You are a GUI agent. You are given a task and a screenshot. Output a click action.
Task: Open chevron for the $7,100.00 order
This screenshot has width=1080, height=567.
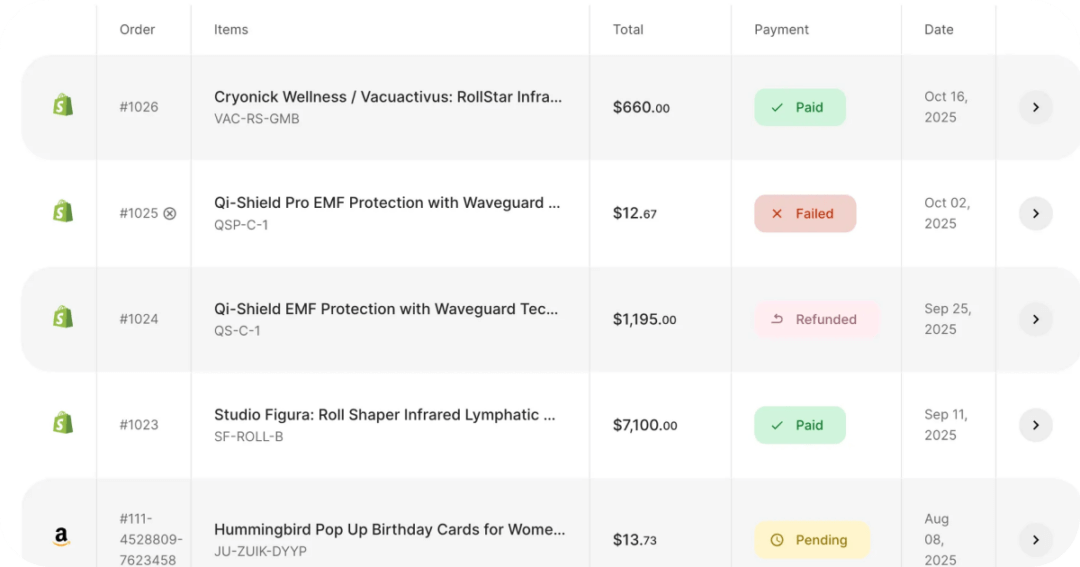click(x=1035, y=425)
